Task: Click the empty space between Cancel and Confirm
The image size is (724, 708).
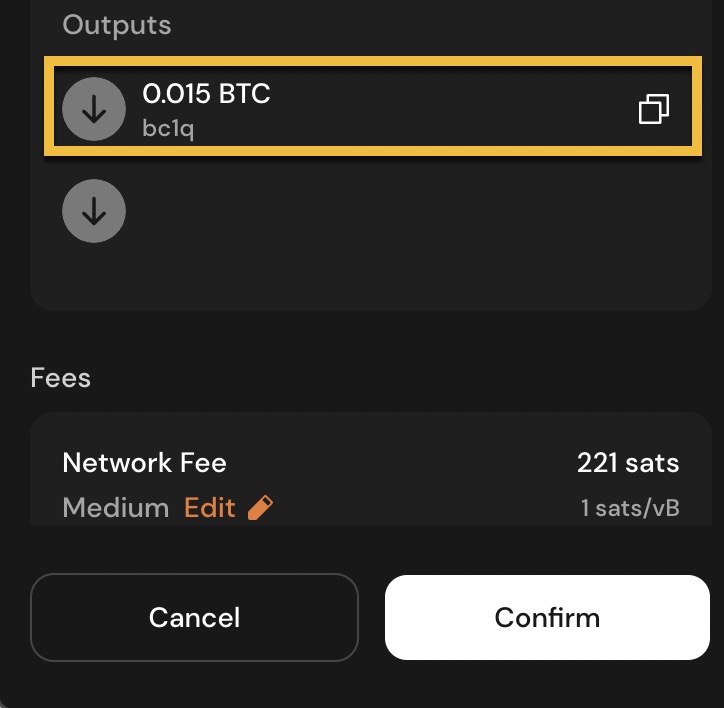Action: click(371, 617)
